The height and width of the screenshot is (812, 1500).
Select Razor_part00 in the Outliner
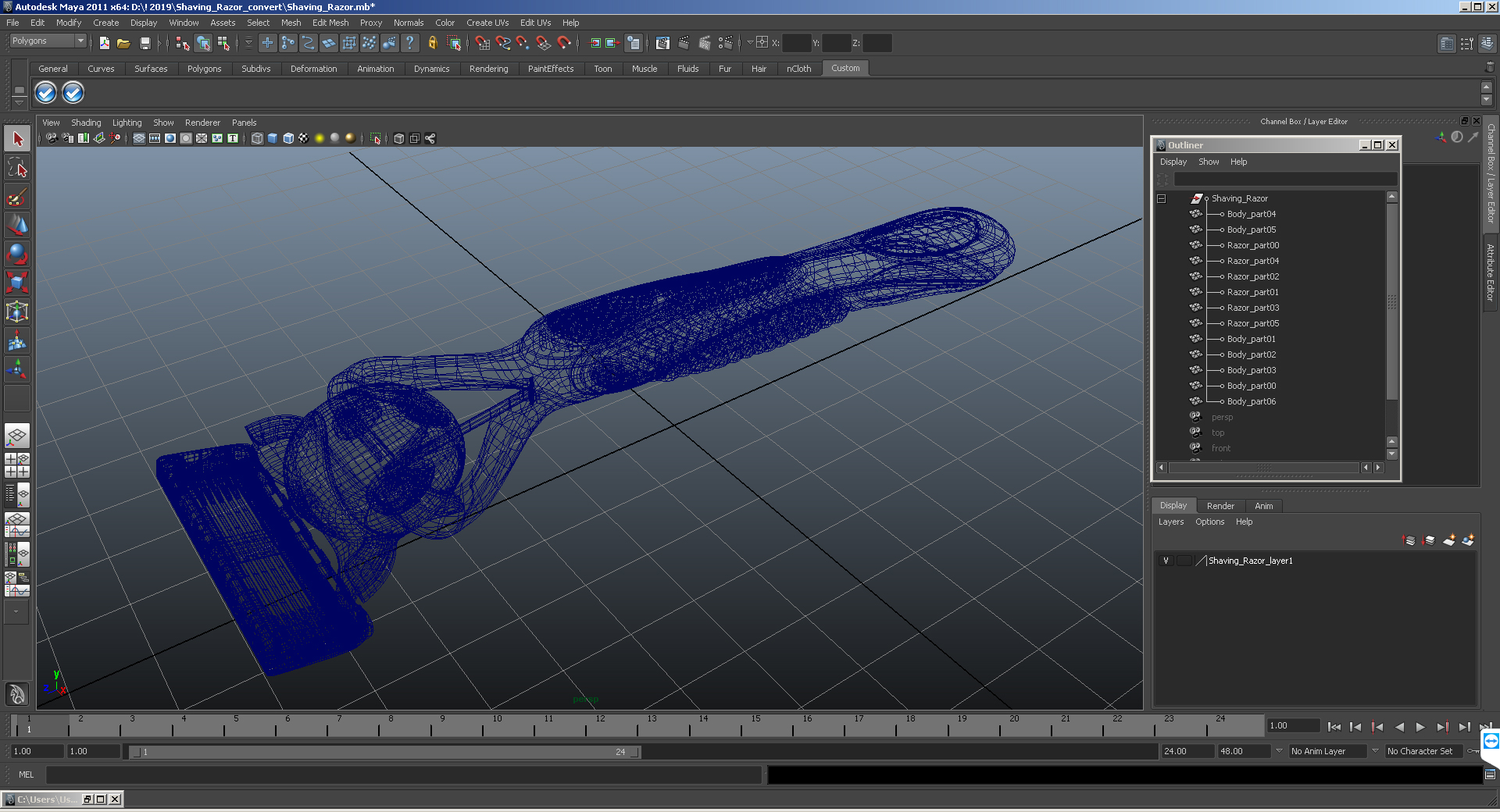(1252, 245)
